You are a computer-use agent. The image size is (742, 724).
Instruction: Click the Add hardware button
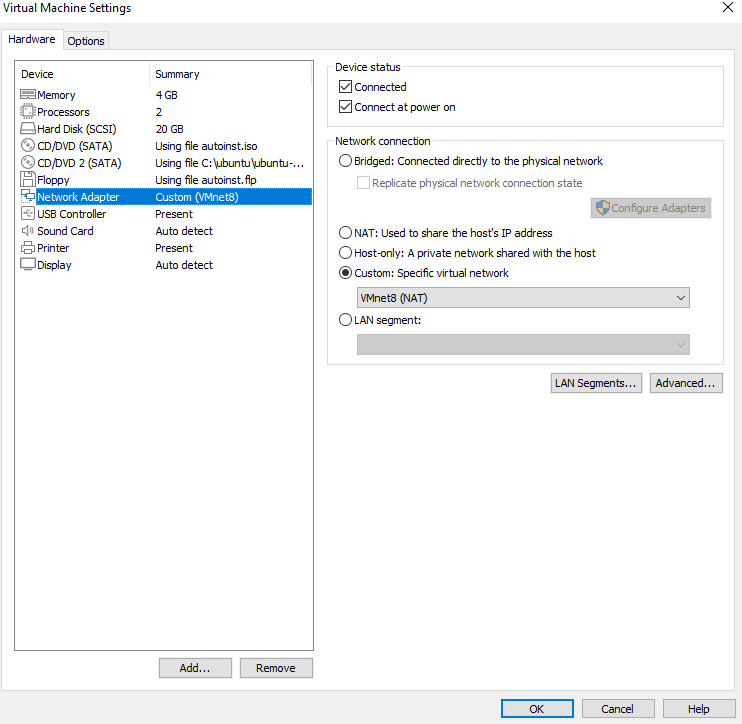pos(195,668)
